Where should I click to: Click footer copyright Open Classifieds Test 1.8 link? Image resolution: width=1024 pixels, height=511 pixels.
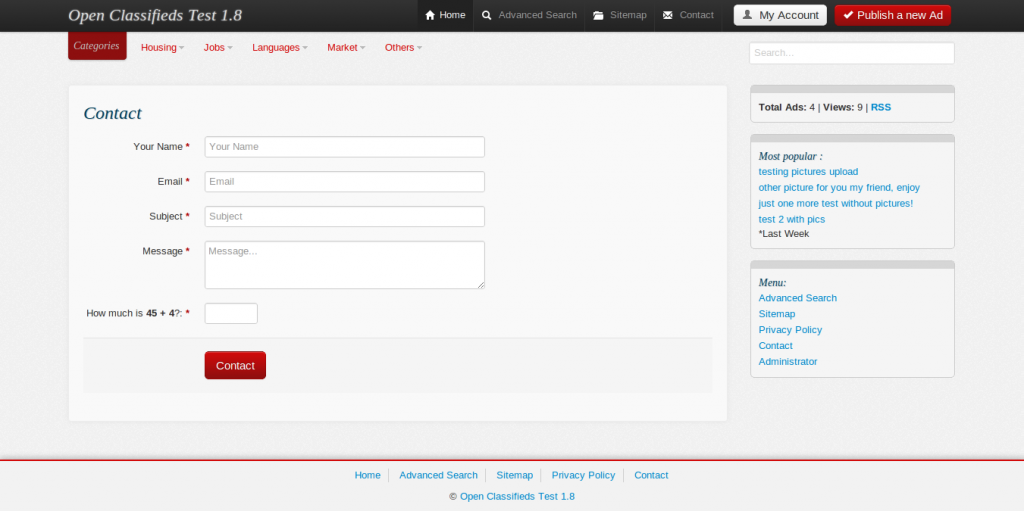[x=517, y=497]
